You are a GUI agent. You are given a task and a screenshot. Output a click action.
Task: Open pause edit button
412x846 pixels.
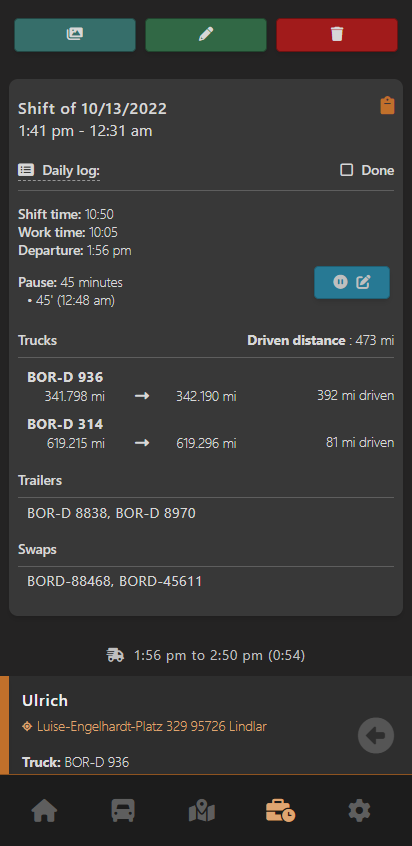click(352, 282)
